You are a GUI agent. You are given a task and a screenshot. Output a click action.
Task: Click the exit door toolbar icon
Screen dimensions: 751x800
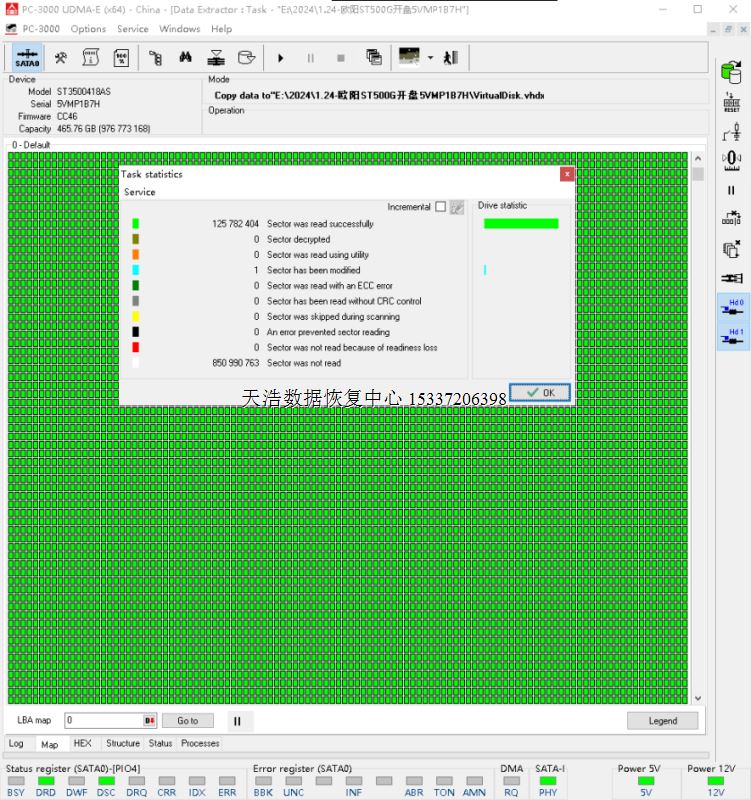[451, 58]
